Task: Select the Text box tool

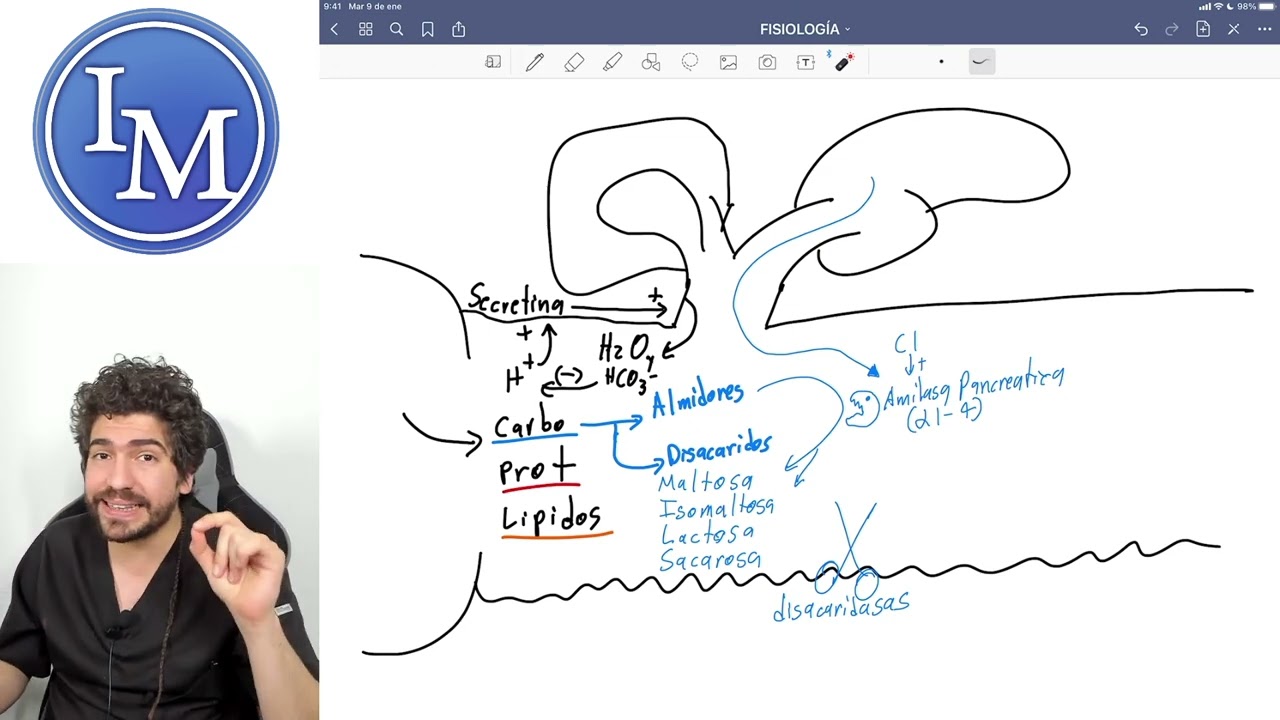Action: (x=805, y=62)
